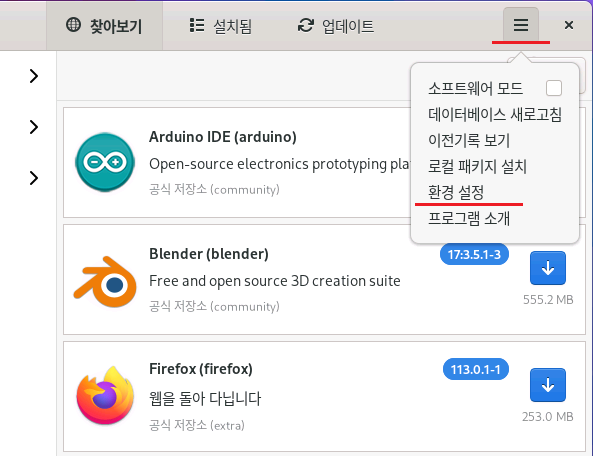The width and height of the screenshot is (593, 456).
Task: Click '공식 저장소 (community)' under Blender
Action: tap(214, 306)
